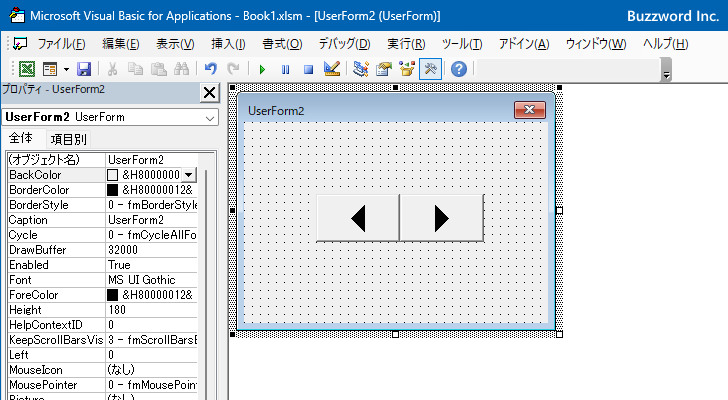Switch to the 項目別 tab
The height and width of the screenshot is (400, 728).
tap(69, 139)
